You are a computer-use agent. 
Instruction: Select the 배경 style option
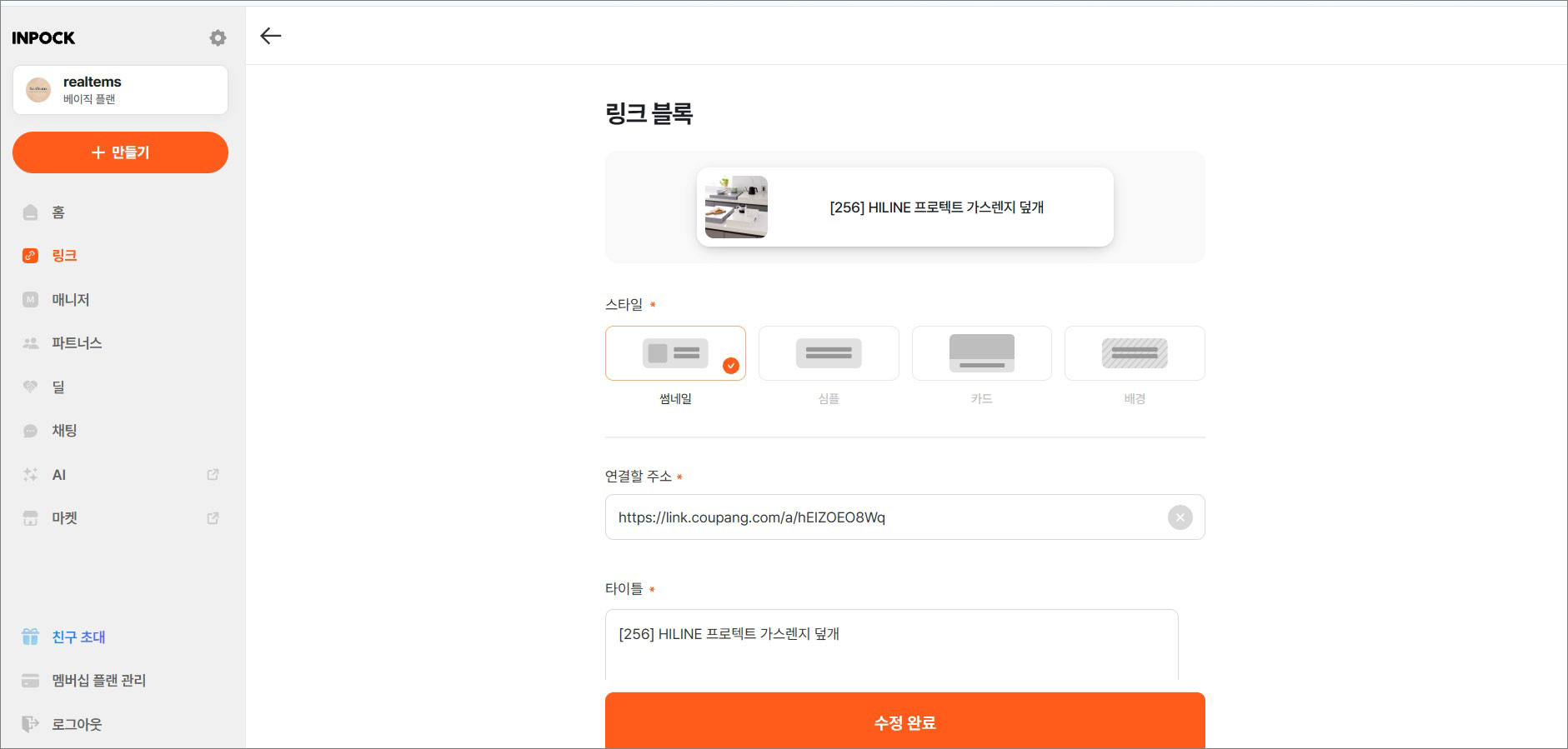(1135, 353)
